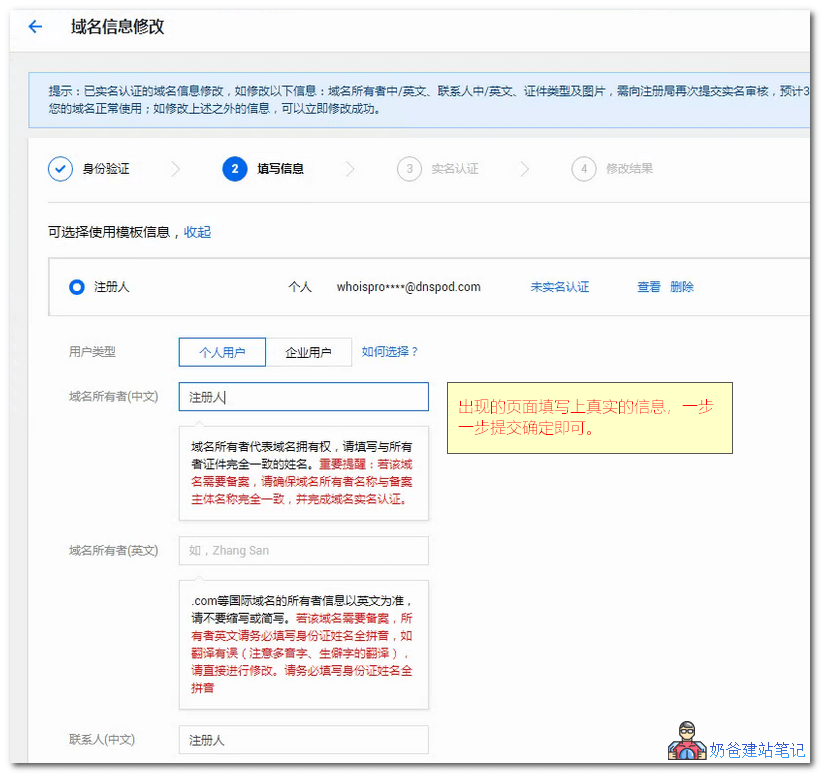Click the 未实名认证 status link
The width and height of the screenshot is (821, 774).
pos(560,286)
